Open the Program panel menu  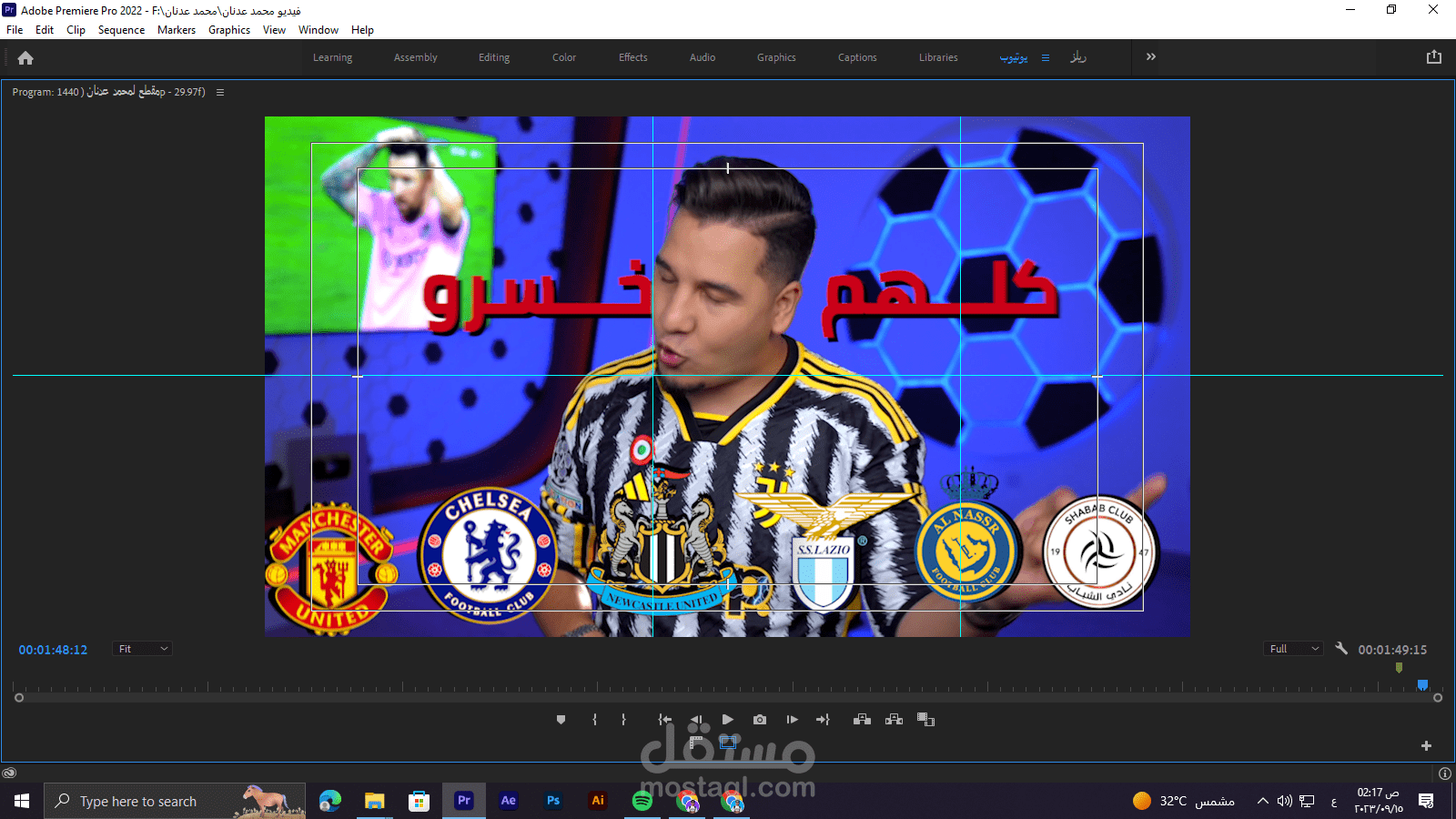pyautogui.click(x=220, y=92)
